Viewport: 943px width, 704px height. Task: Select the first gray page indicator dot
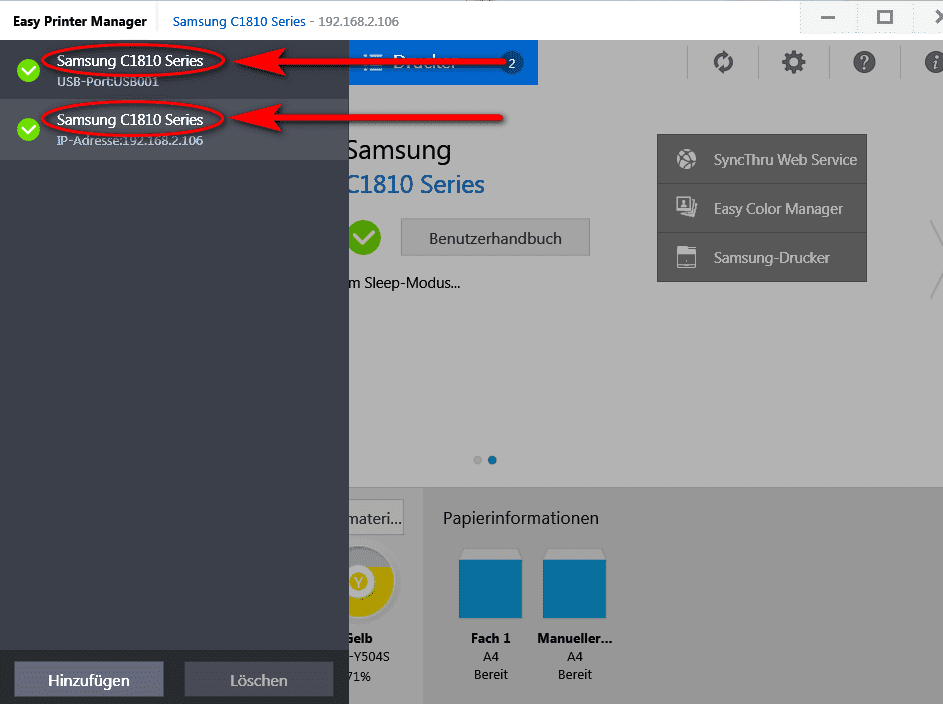click(x=478, y=460)
